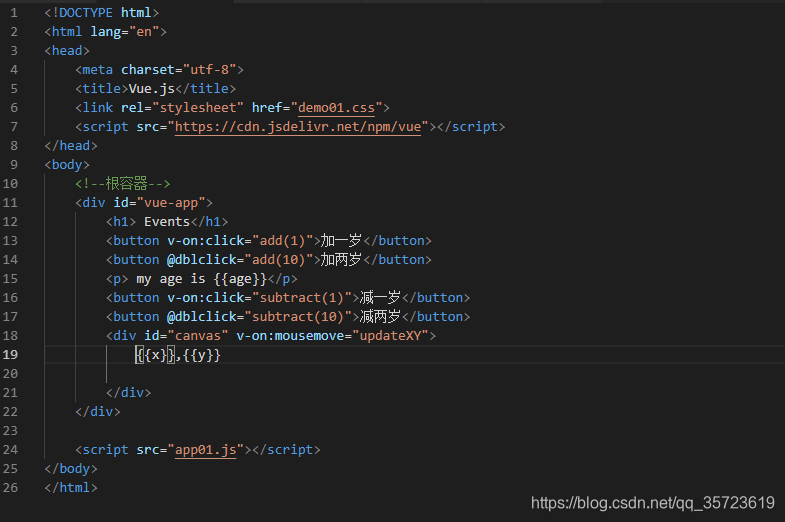Click the '减一岁' button label text
This screenshot has width=785, height=522.
pyautogui.click(x=380, y=298)
